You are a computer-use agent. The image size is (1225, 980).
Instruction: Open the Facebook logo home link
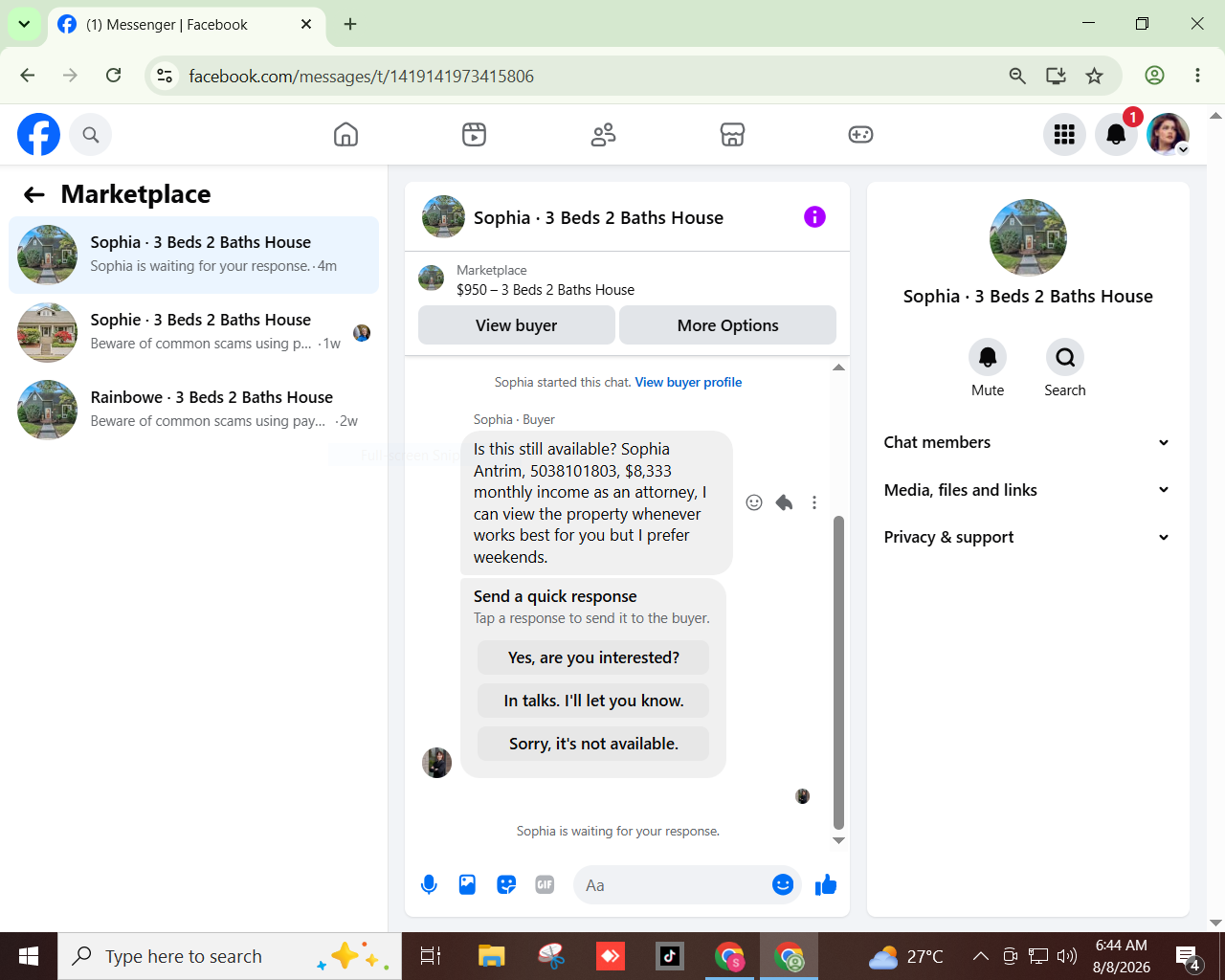(x=39, y=135)
